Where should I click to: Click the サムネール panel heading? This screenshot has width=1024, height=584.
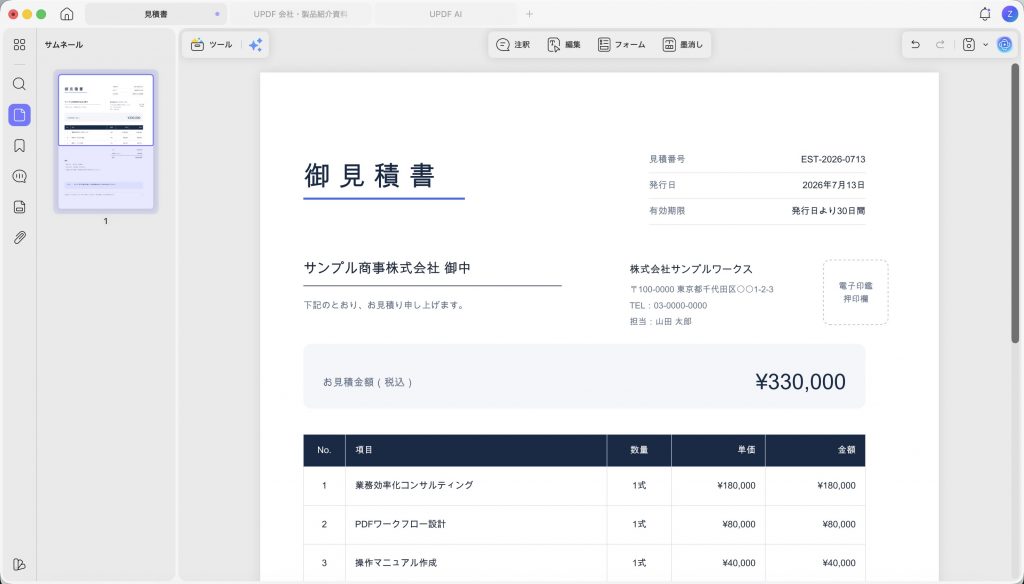tap(63, 44)
